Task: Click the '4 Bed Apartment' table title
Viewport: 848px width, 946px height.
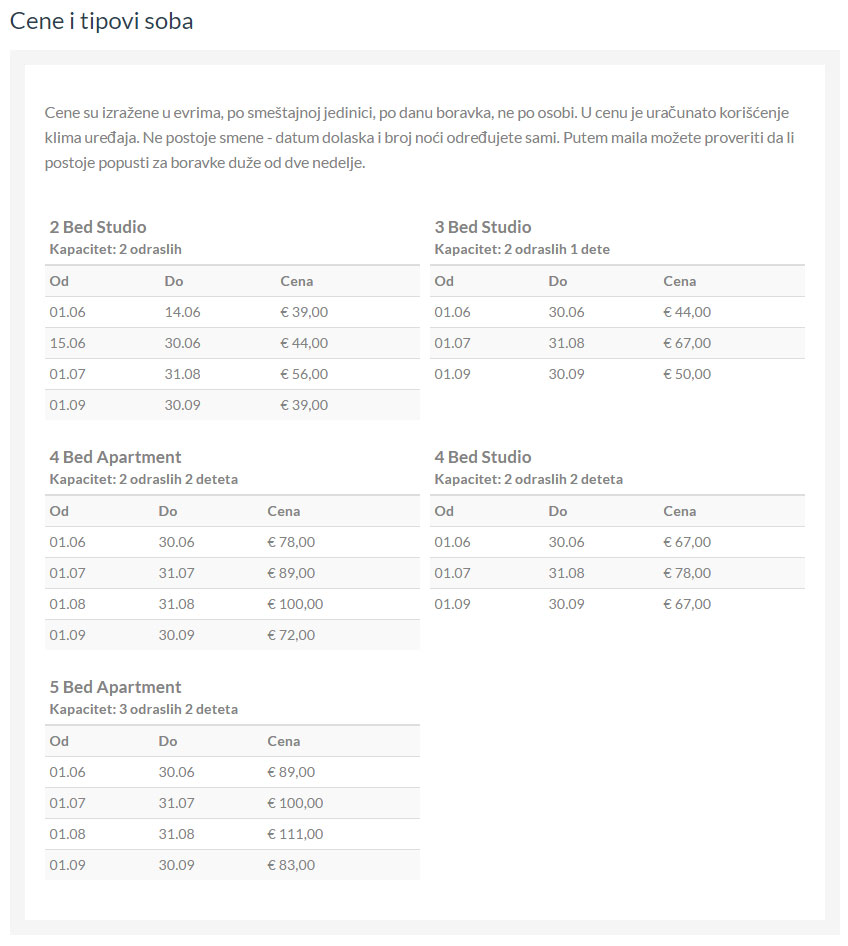Action: tap(115, 457)
